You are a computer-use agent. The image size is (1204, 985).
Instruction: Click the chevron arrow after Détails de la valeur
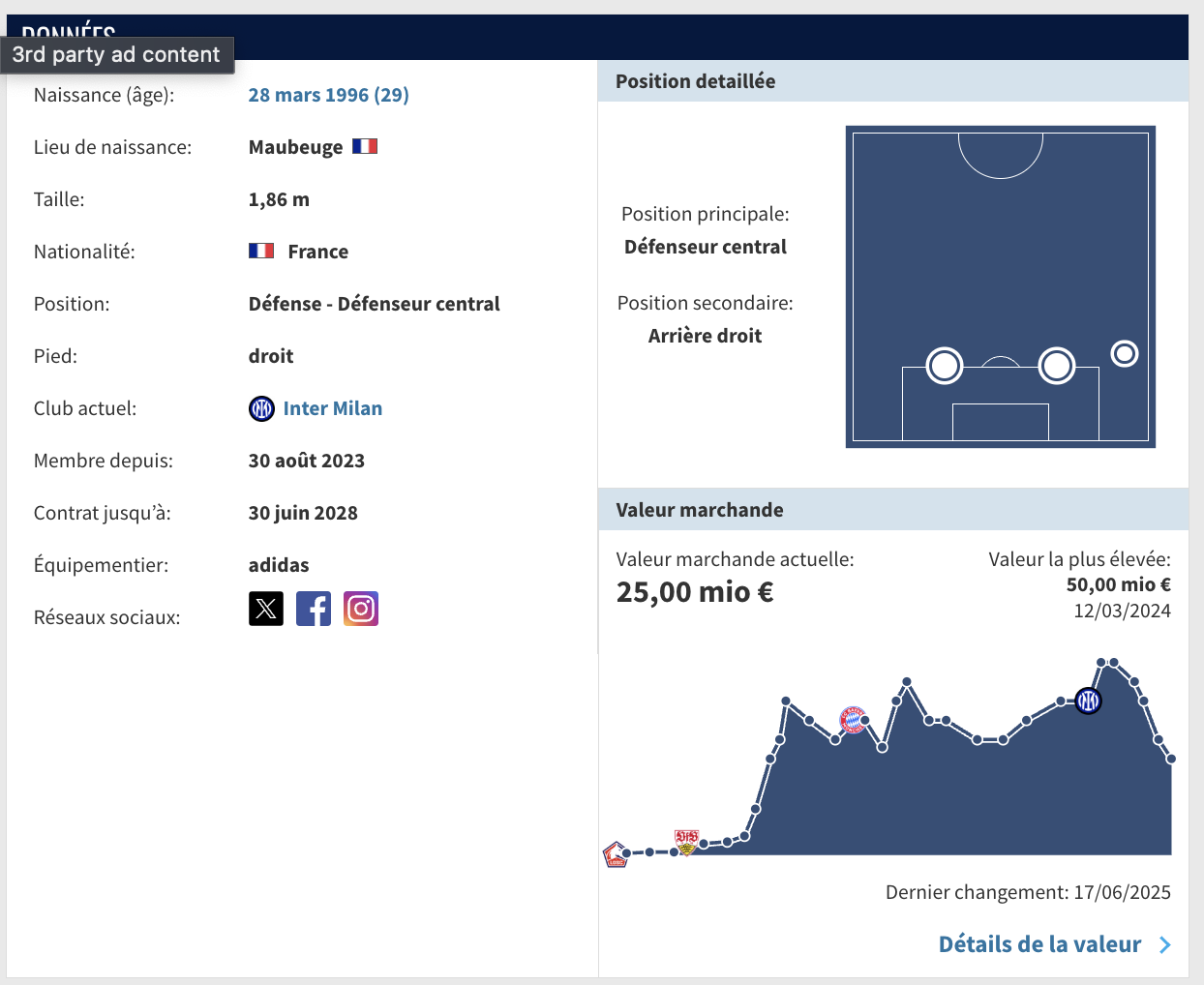coord(1165,945)
